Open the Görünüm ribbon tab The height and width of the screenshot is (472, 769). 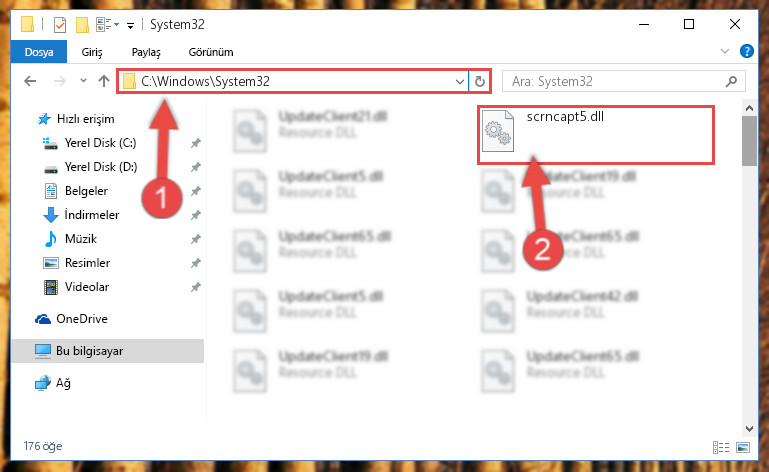pyautogui.click(x=211, y=52)
